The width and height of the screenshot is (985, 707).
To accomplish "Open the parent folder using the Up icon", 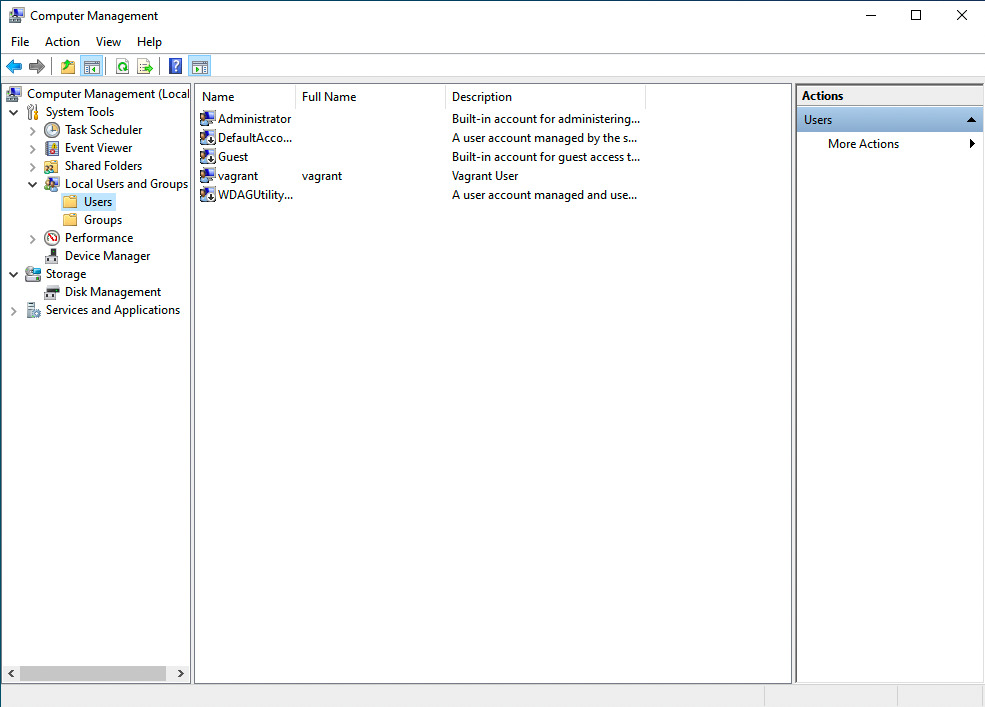I will (x=67, y=66).
